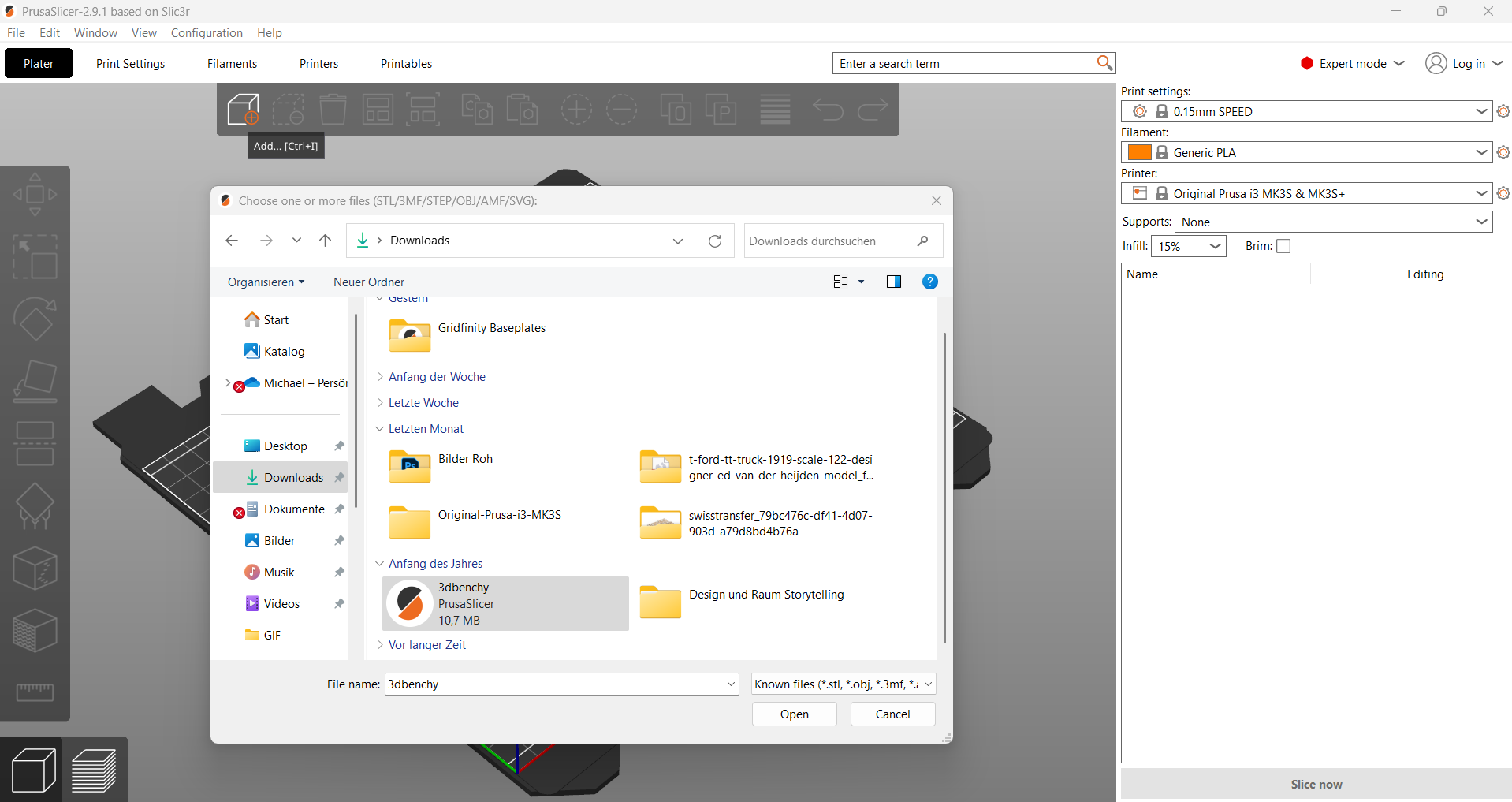This screenshot has width=1512, height=802.
Task: Select the 3dbenchy PrusaSlicer file
Action: point(505,604)
